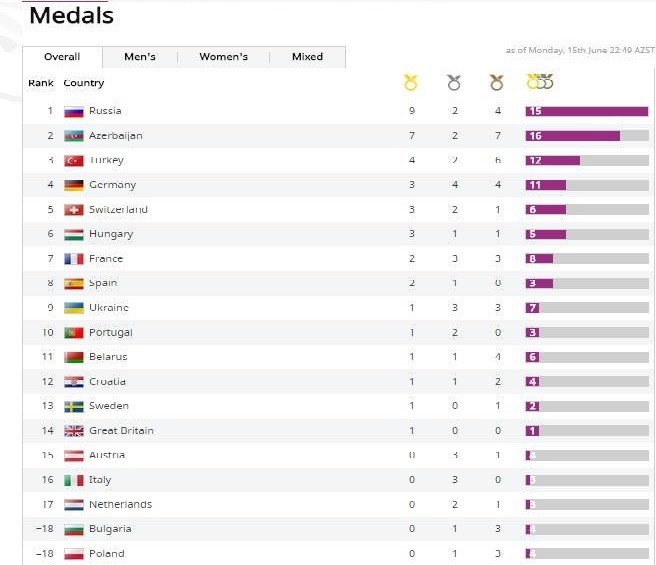Click the Russia flag icon

pyautogui.click(x=73, y=111)
